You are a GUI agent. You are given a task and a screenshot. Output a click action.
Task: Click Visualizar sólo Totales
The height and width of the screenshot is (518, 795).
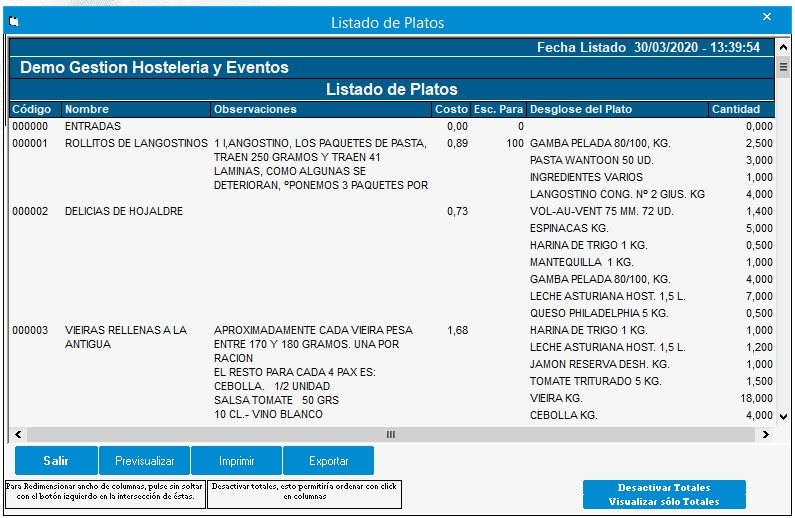(x=664, y=501)
